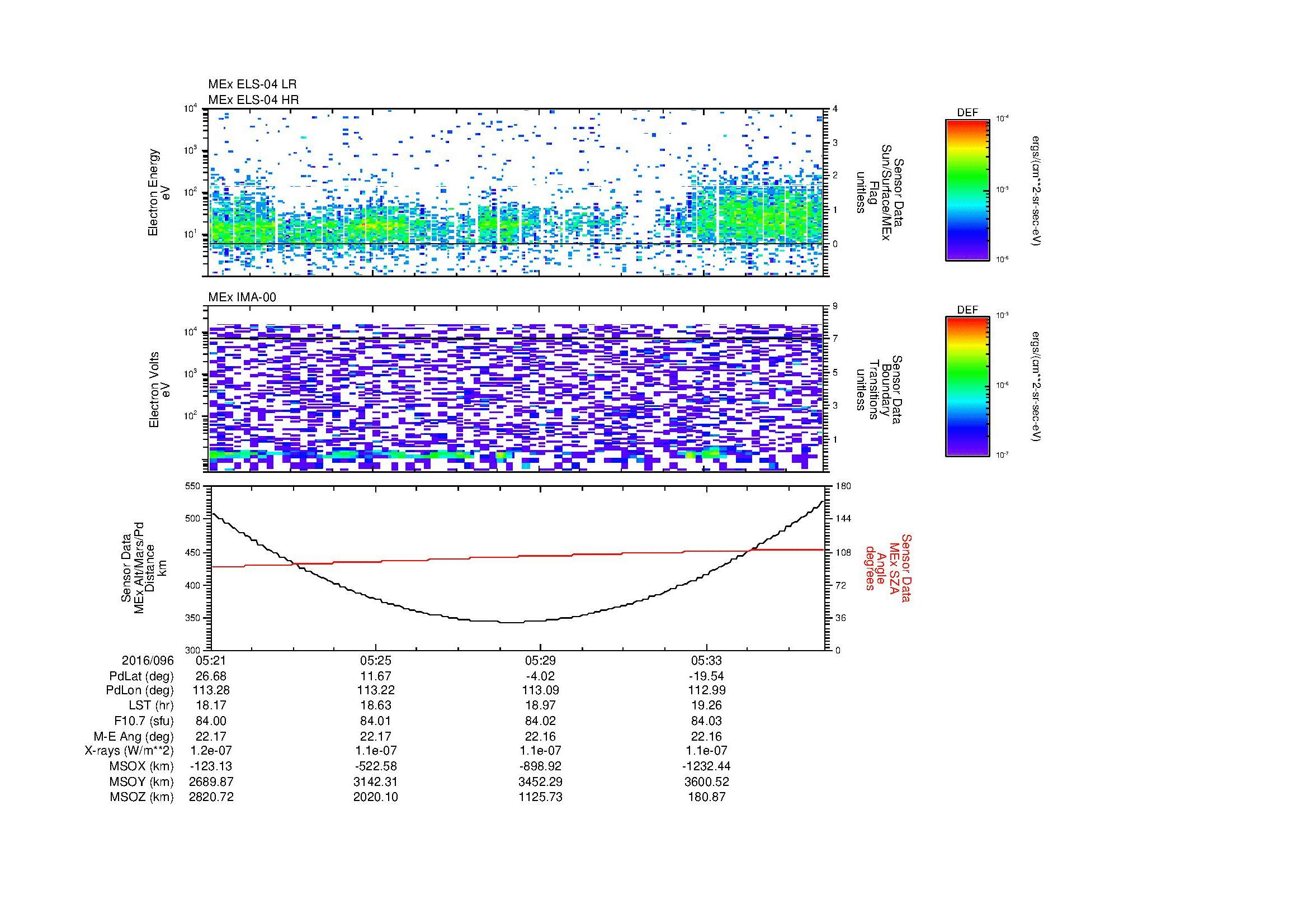Click the PdLon value '112.99'
This screenshot has height=924, width=1308.
pos(706,690)
